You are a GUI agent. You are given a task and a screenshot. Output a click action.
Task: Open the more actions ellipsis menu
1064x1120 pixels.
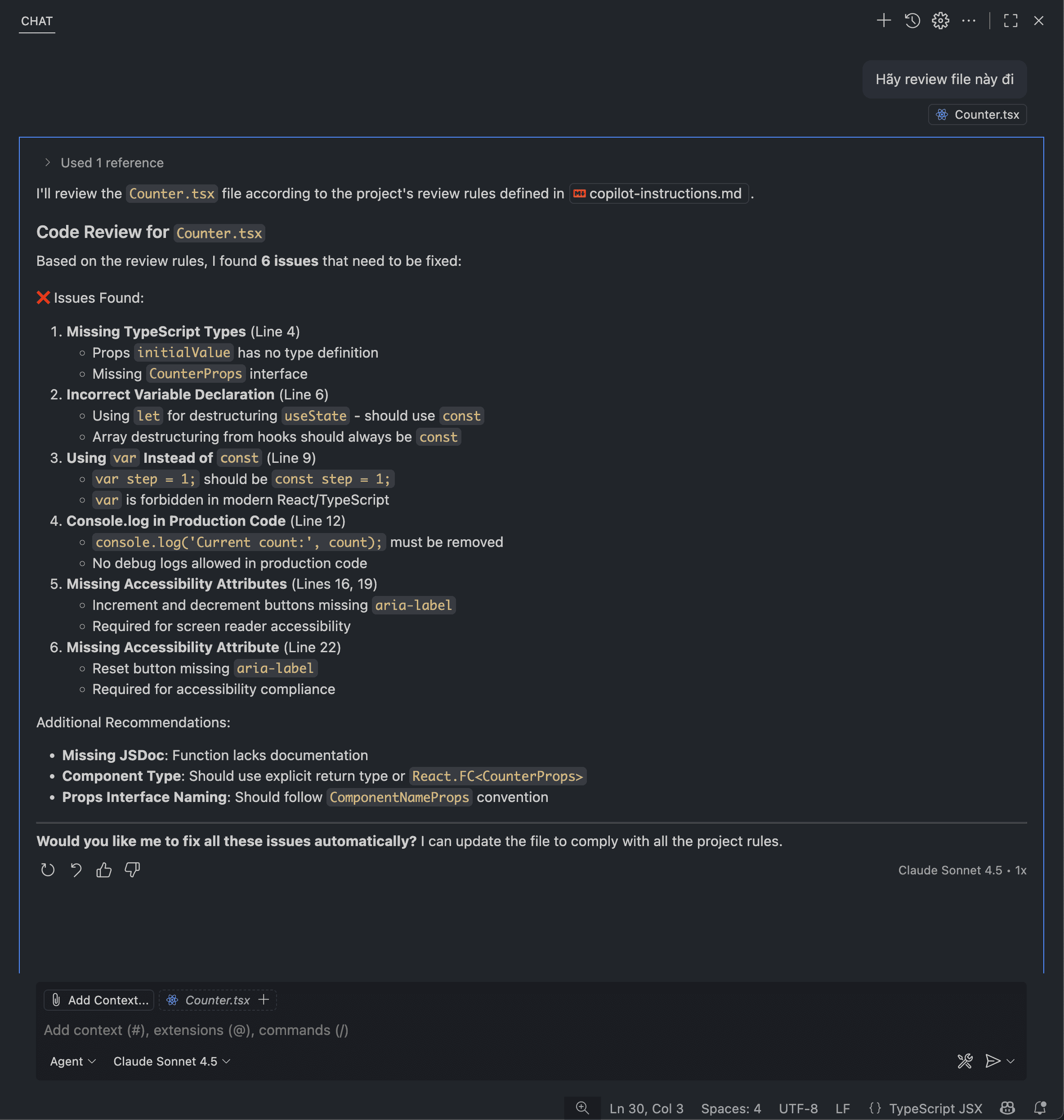pyautogui.click(x=969, y=21)
